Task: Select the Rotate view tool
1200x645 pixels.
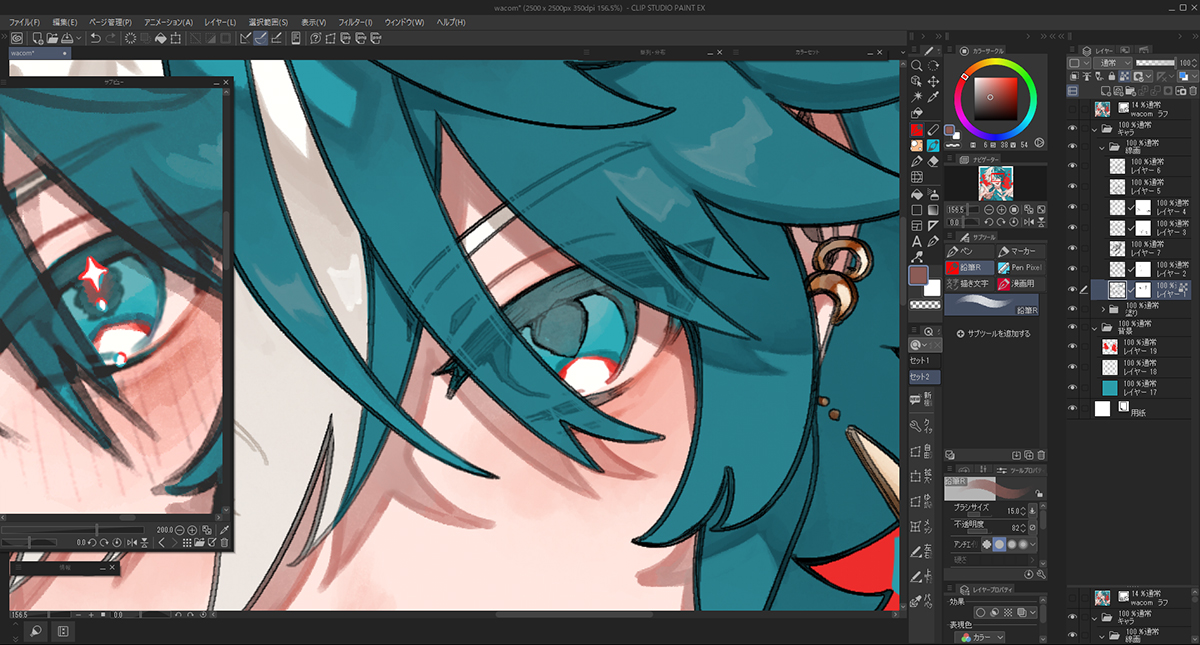Action: (933, 65)
